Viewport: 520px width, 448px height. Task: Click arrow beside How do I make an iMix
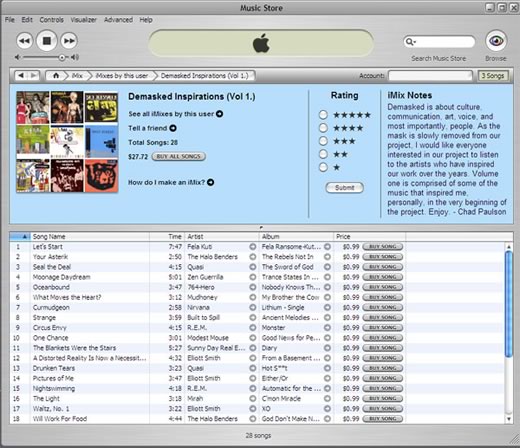click(211, 182)
